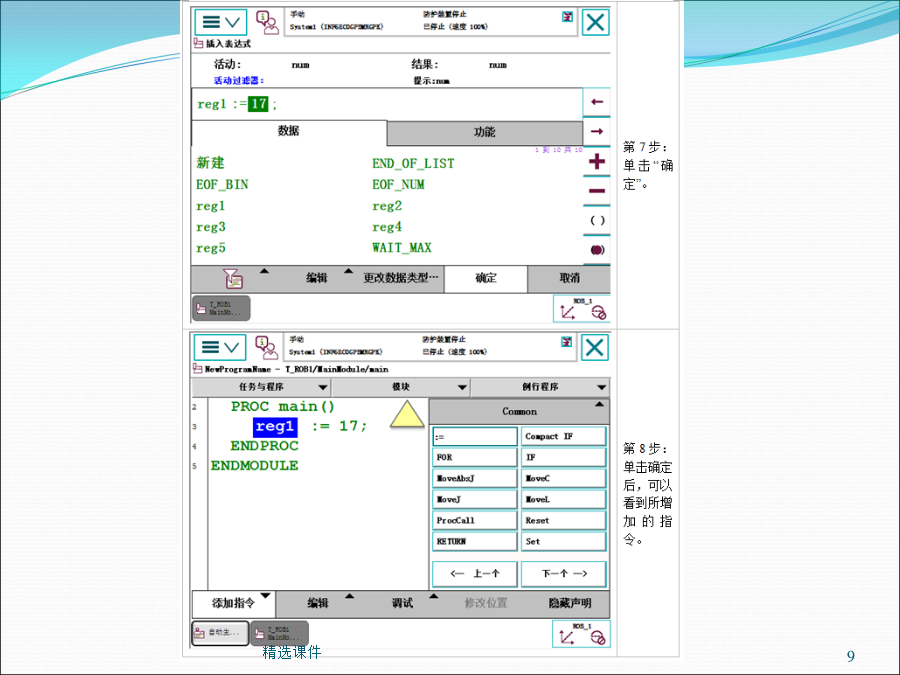Click the empty parentheses ( ) icon
The image size is (900, 675).
pyautogui.click(x=596, y=220)
